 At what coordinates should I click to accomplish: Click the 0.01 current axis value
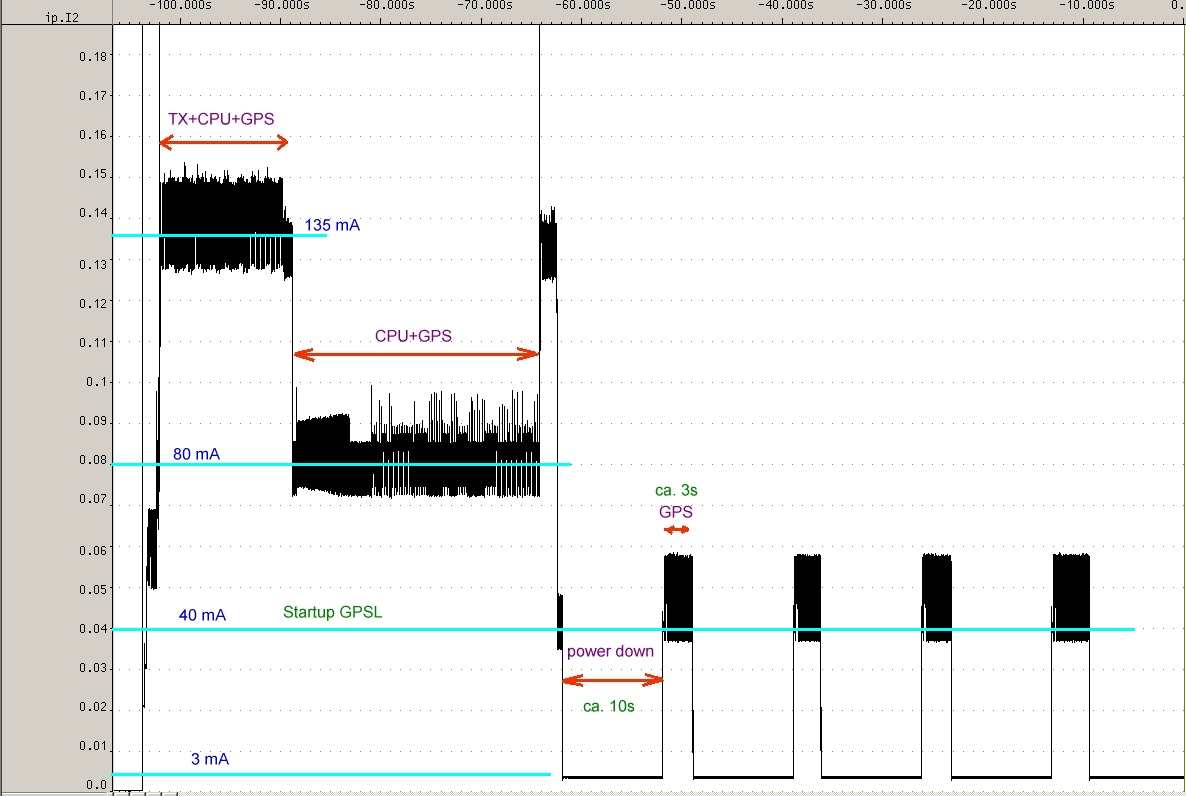[x=94, y=746]
